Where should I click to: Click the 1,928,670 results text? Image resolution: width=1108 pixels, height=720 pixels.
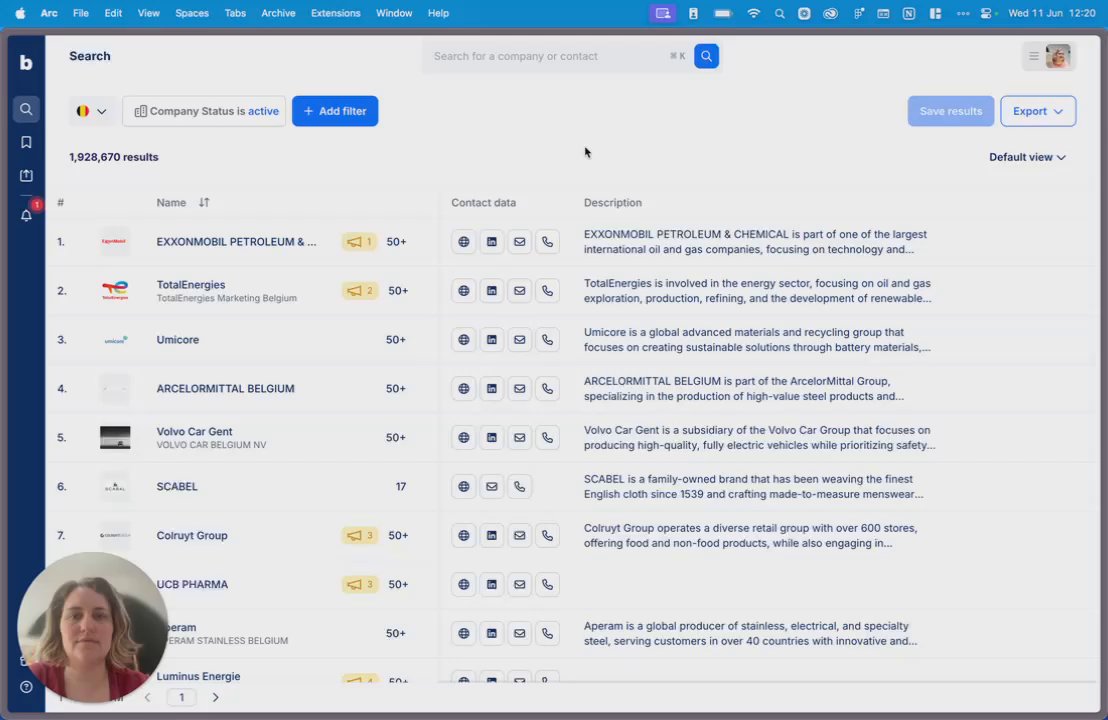click(114, 157)
